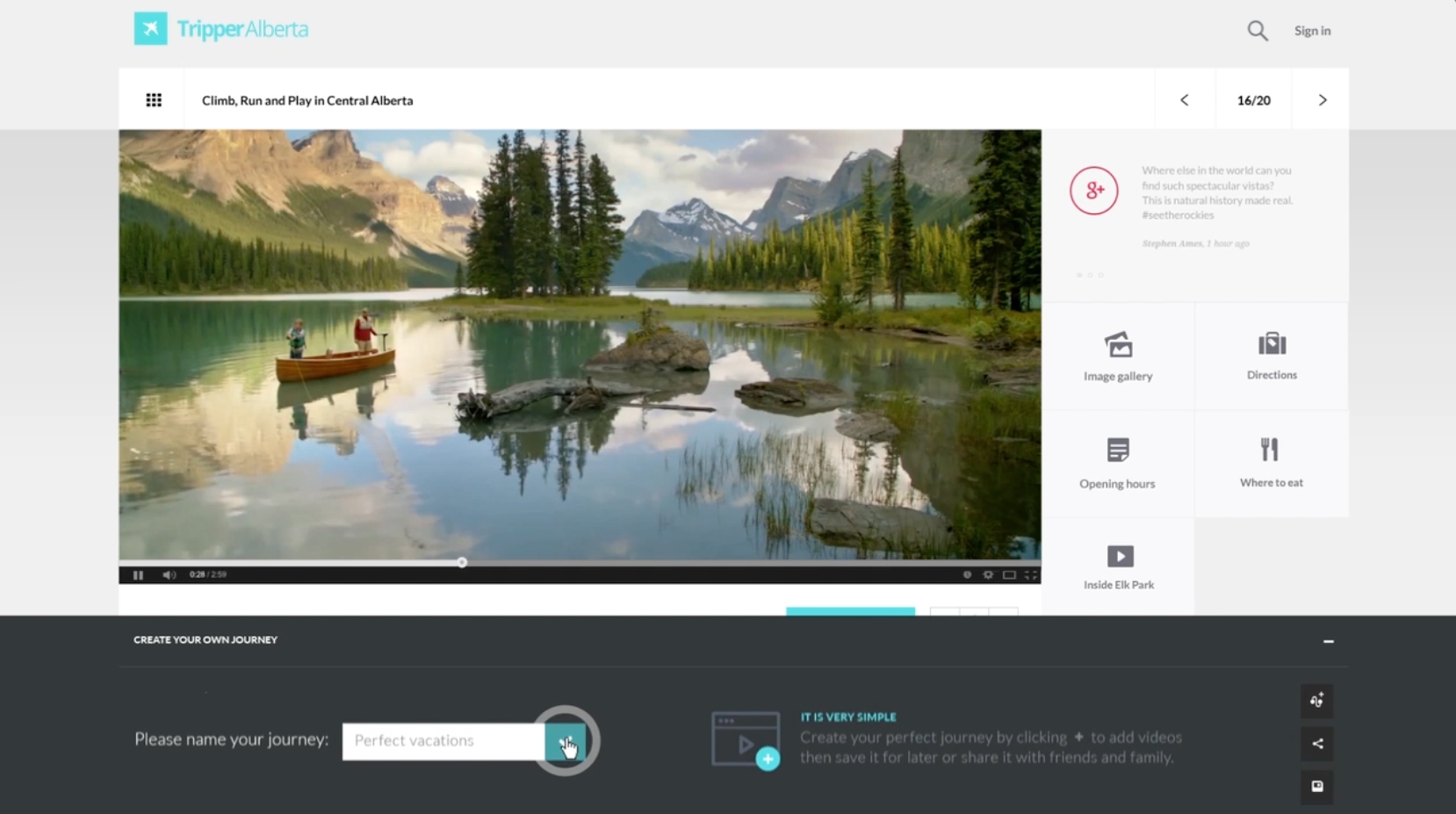Collapse the Create Your Own Journey panel
The width and height of the screenshot is (1456, 814).
click(1329, 642)
